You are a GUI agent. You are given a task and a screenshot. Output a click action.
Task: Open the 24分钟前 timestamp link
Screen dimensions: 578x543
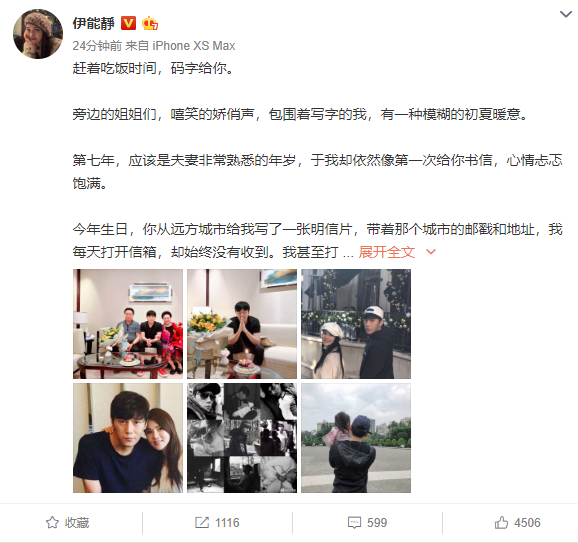tap(97, 46)
